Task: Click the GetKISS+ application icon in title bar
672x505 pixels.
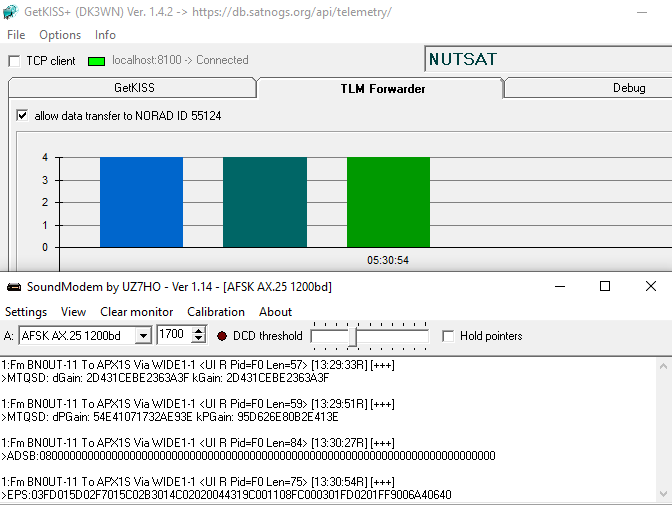Action: (10, 12)
